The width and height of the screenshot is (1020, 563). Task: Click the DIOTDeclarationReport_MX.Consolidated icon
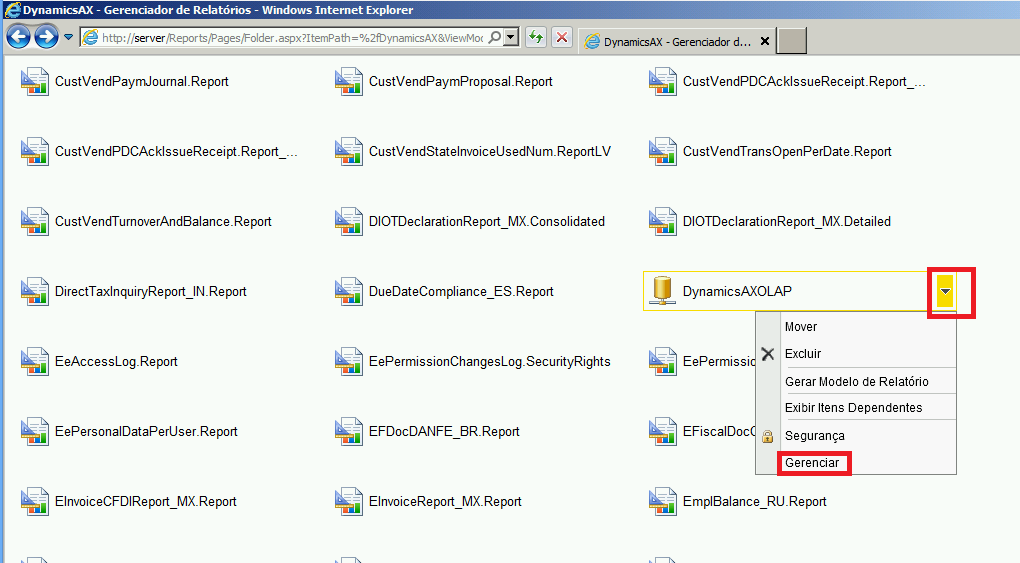(349, 222)
